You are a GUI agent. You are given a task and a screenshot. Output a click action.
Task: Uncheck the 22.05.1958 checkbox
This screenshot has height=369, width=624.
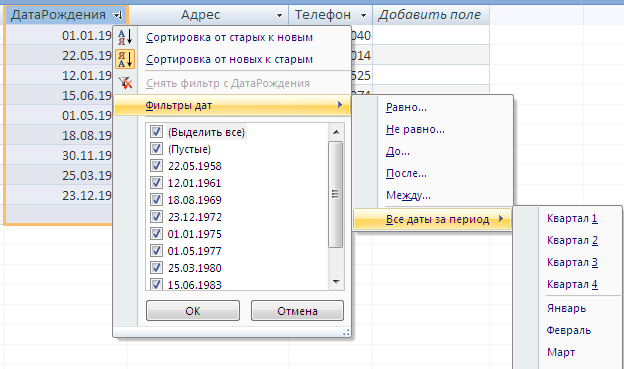(x=156, y=166)
